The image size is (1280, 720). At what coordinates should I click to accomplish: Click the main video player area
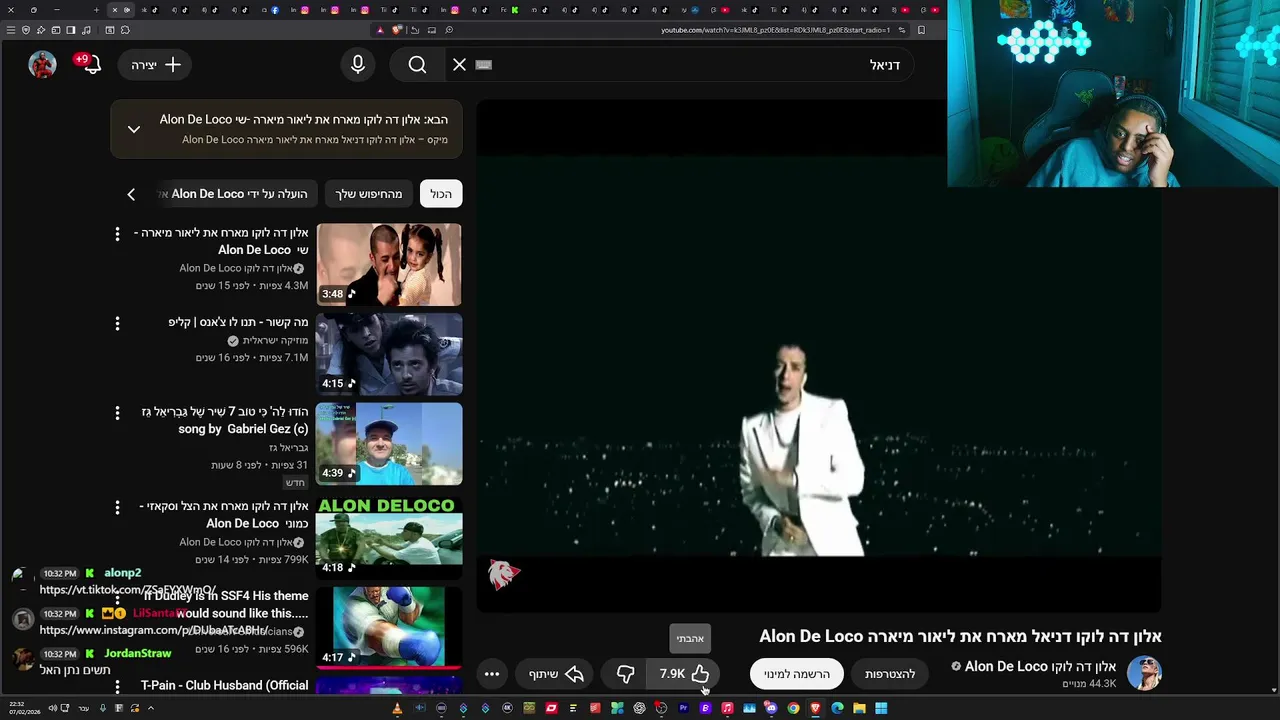[818, 355]
